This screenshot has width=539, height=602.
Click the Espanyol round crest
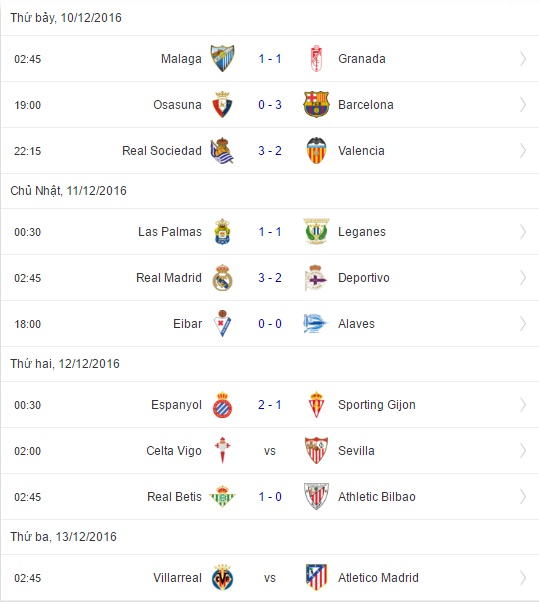point(222,405)
